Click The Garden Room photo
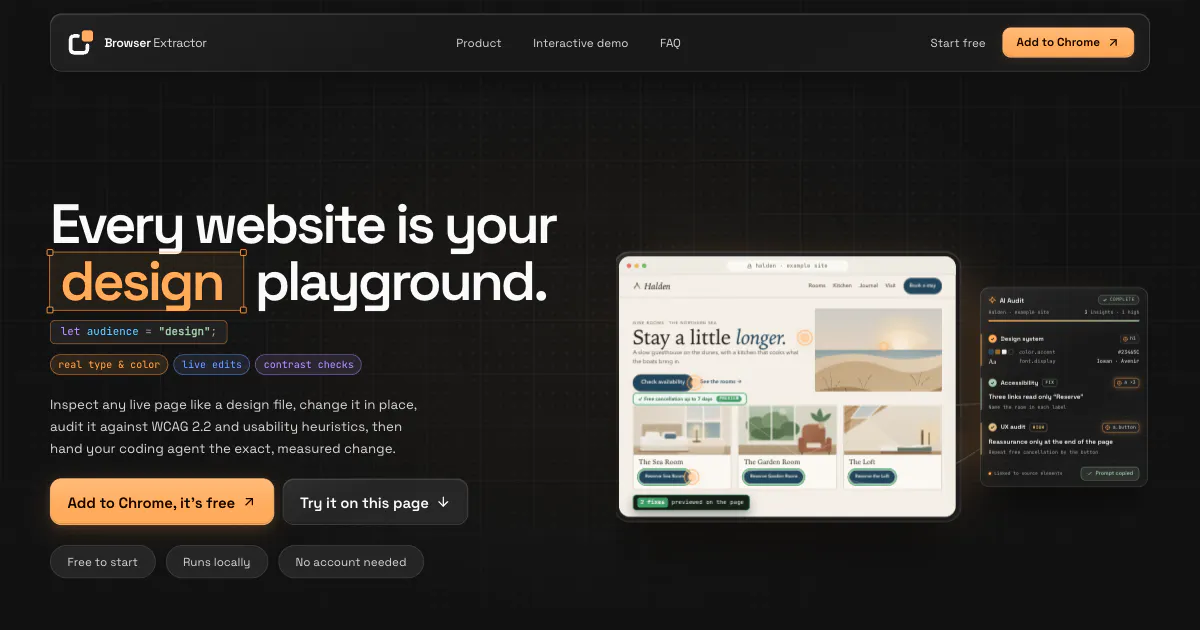 787,430
